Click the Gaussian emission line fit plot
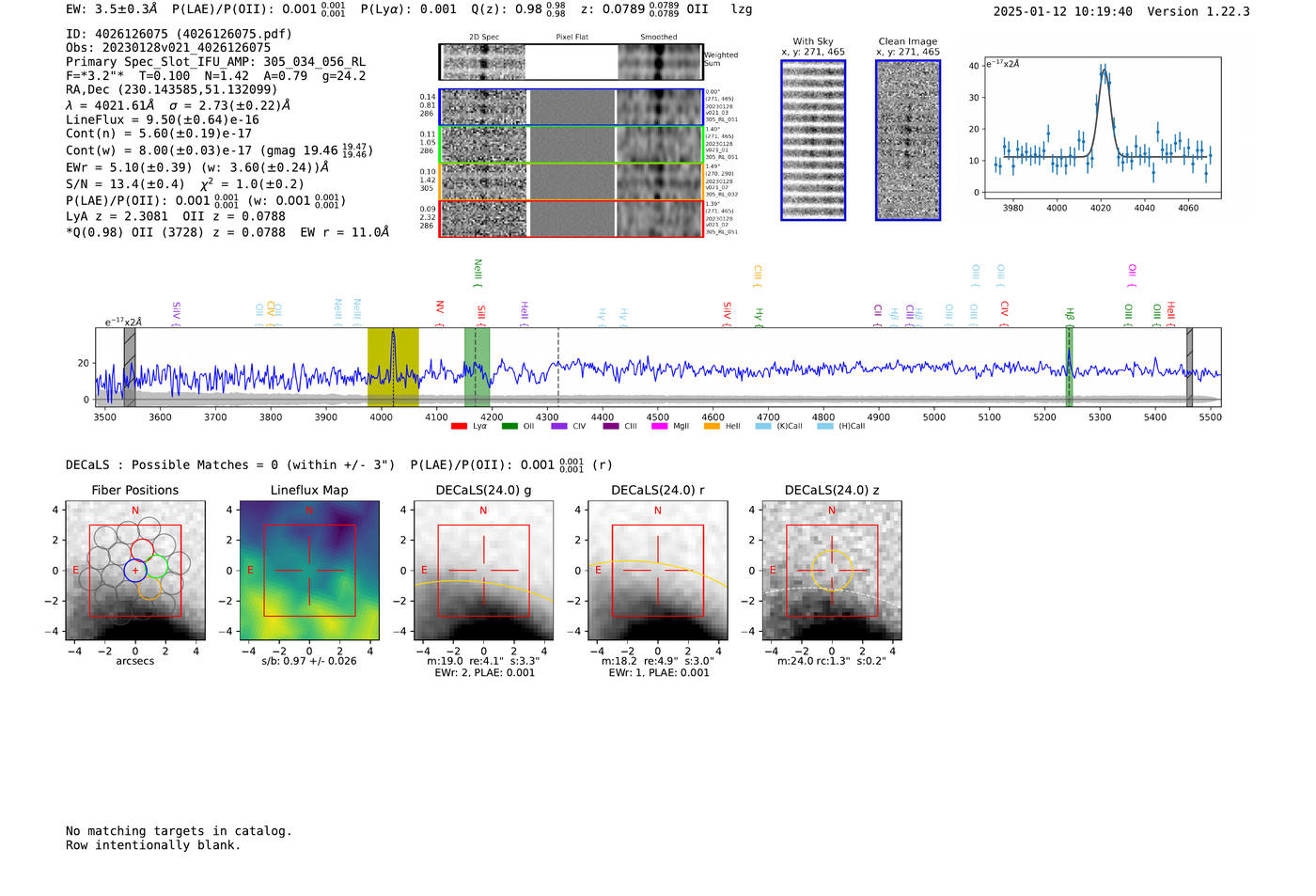 point(1102,128)
